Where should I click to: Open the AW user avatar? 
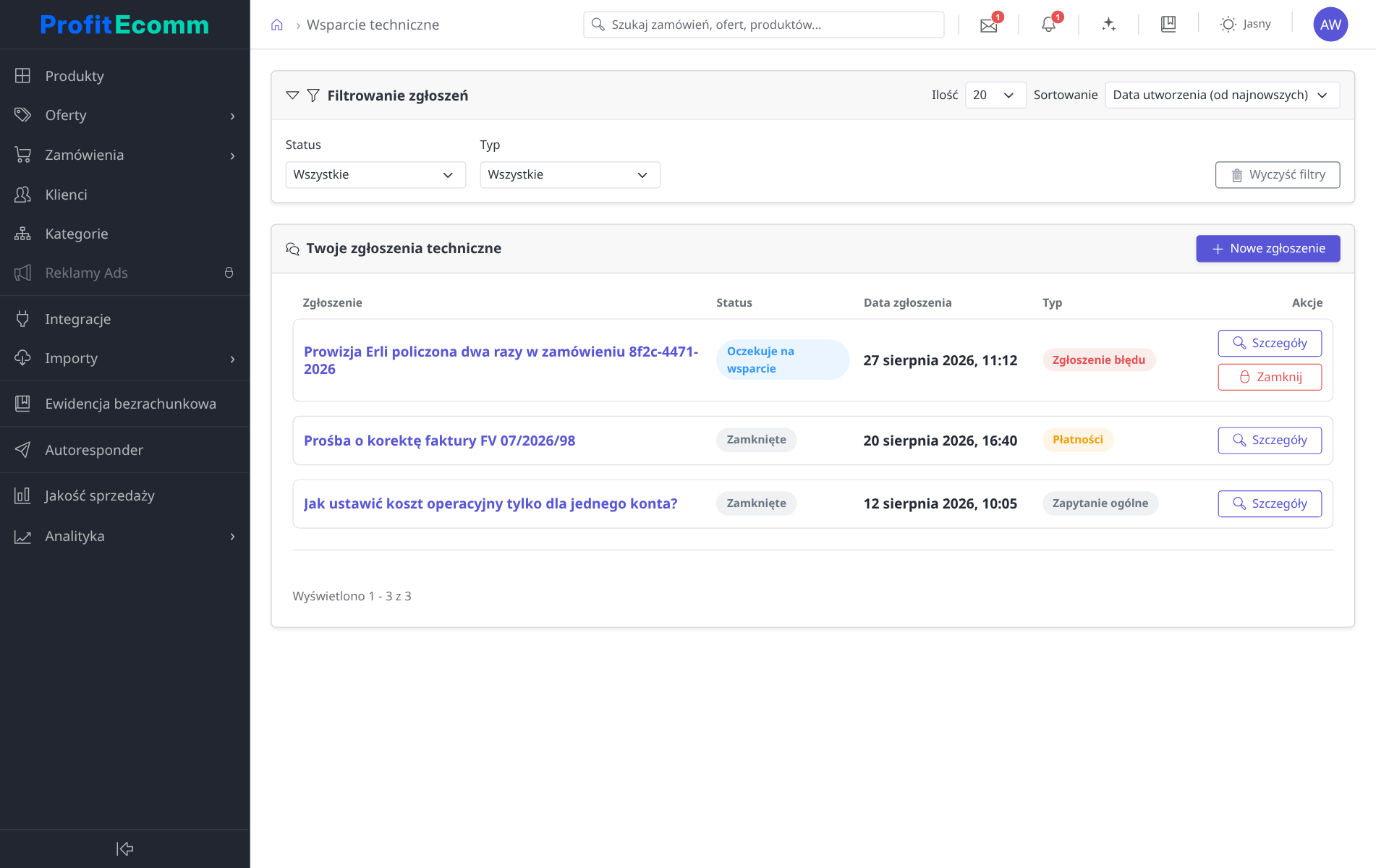click(1330, 25)
